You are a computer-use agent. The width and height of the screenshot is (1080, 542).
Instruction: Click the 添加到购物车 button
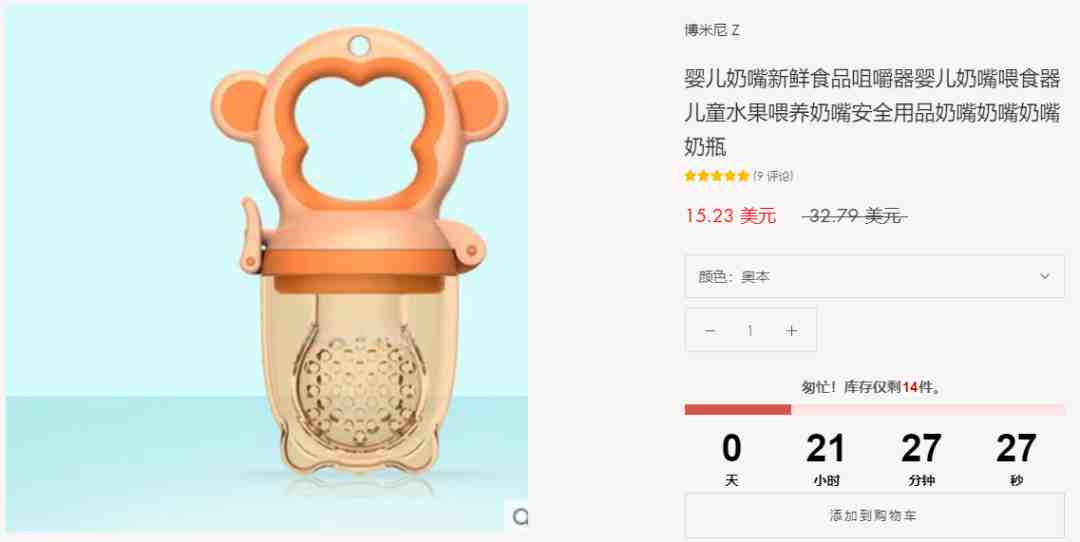875,515
